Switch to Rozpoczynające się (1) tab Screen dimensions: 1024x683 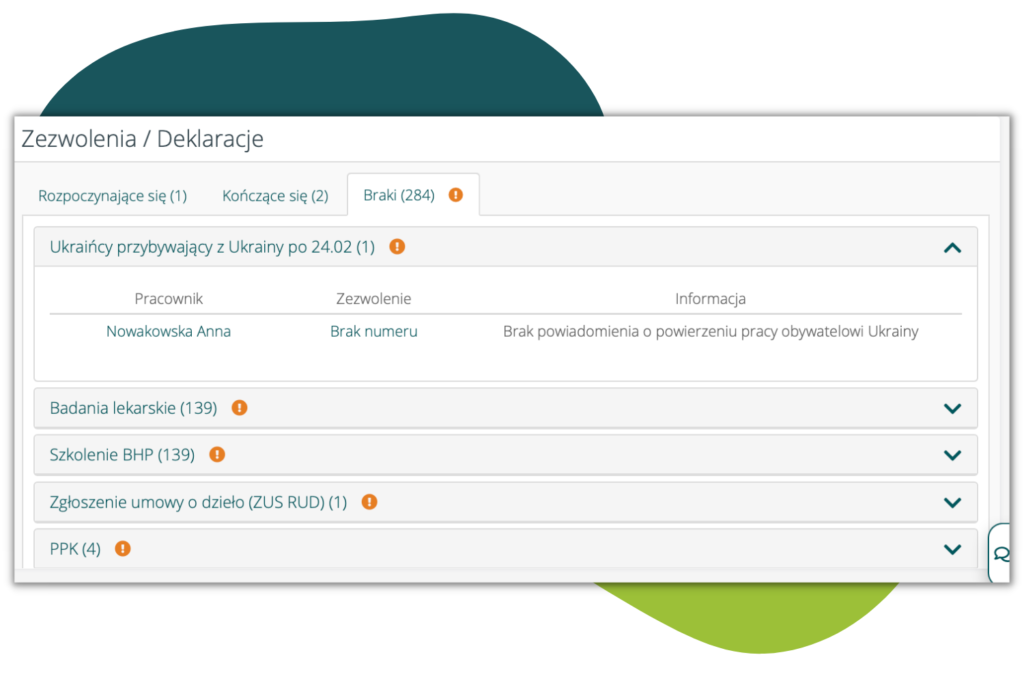coord(112,196)
